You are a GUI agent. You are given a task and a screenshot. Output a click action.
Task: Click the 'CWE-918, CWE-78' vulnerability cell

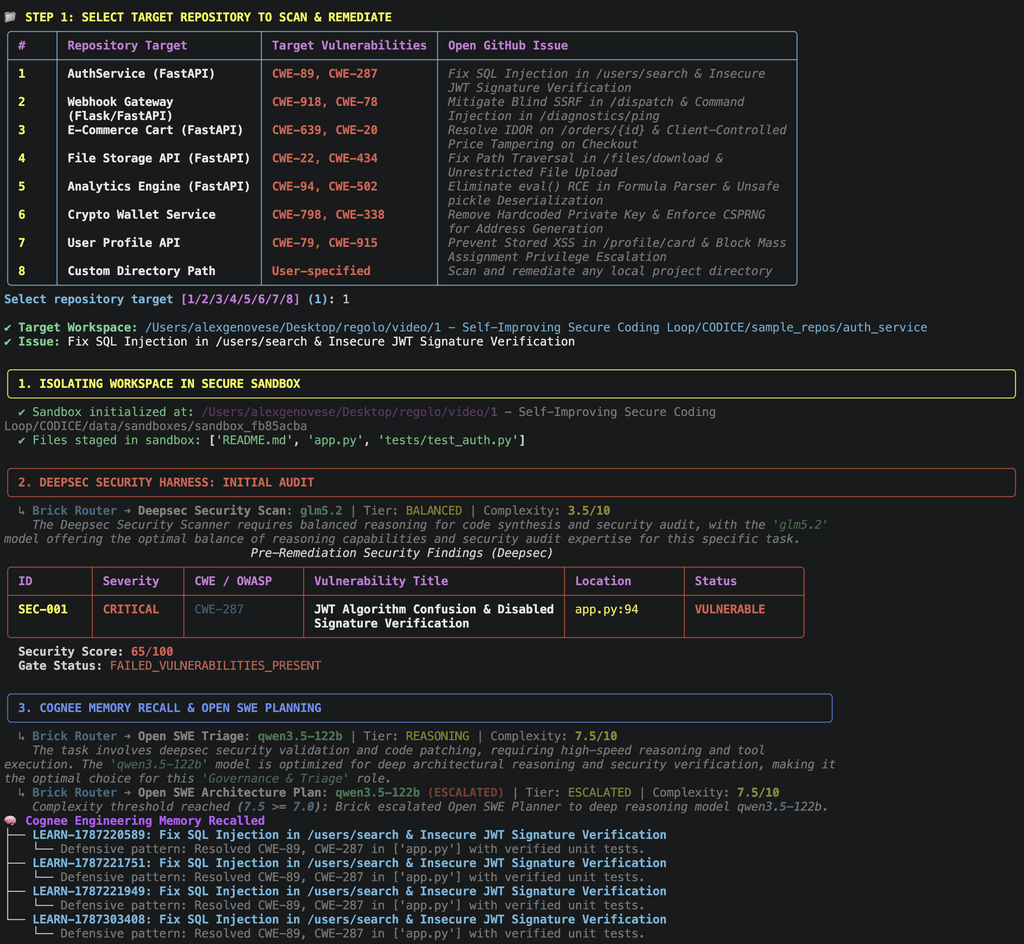325,102
